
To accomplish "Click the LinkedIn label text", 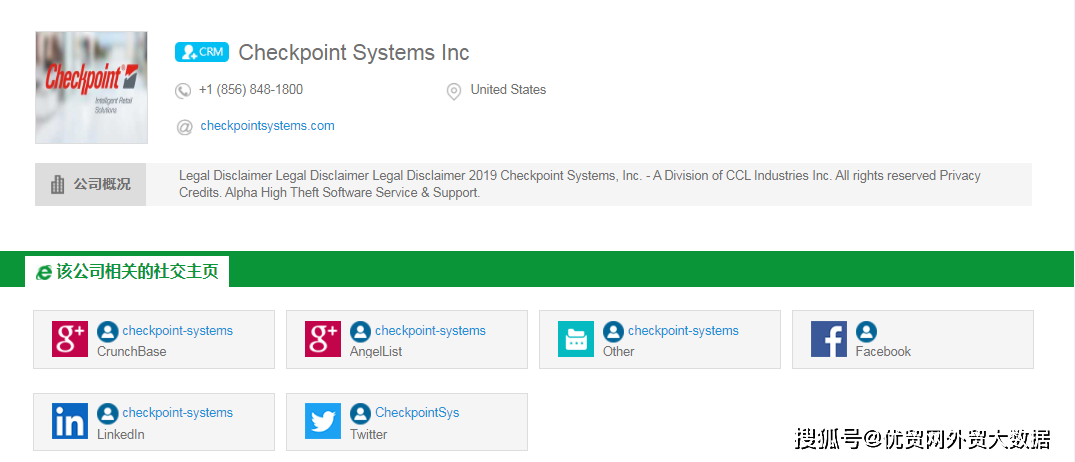I will 121,435.
